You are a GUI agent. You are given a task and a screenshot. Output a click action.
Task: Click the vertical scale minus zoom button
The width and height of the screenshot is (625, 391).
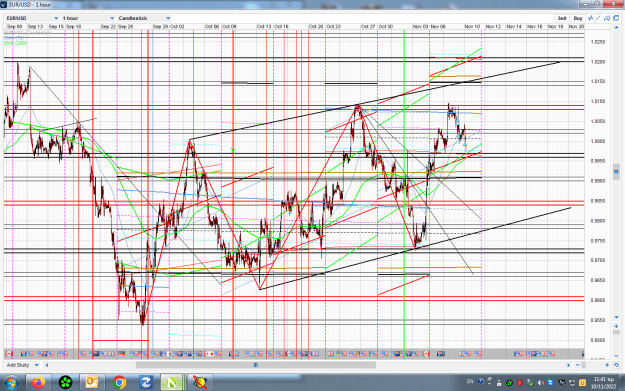click(x=616, y=356)
